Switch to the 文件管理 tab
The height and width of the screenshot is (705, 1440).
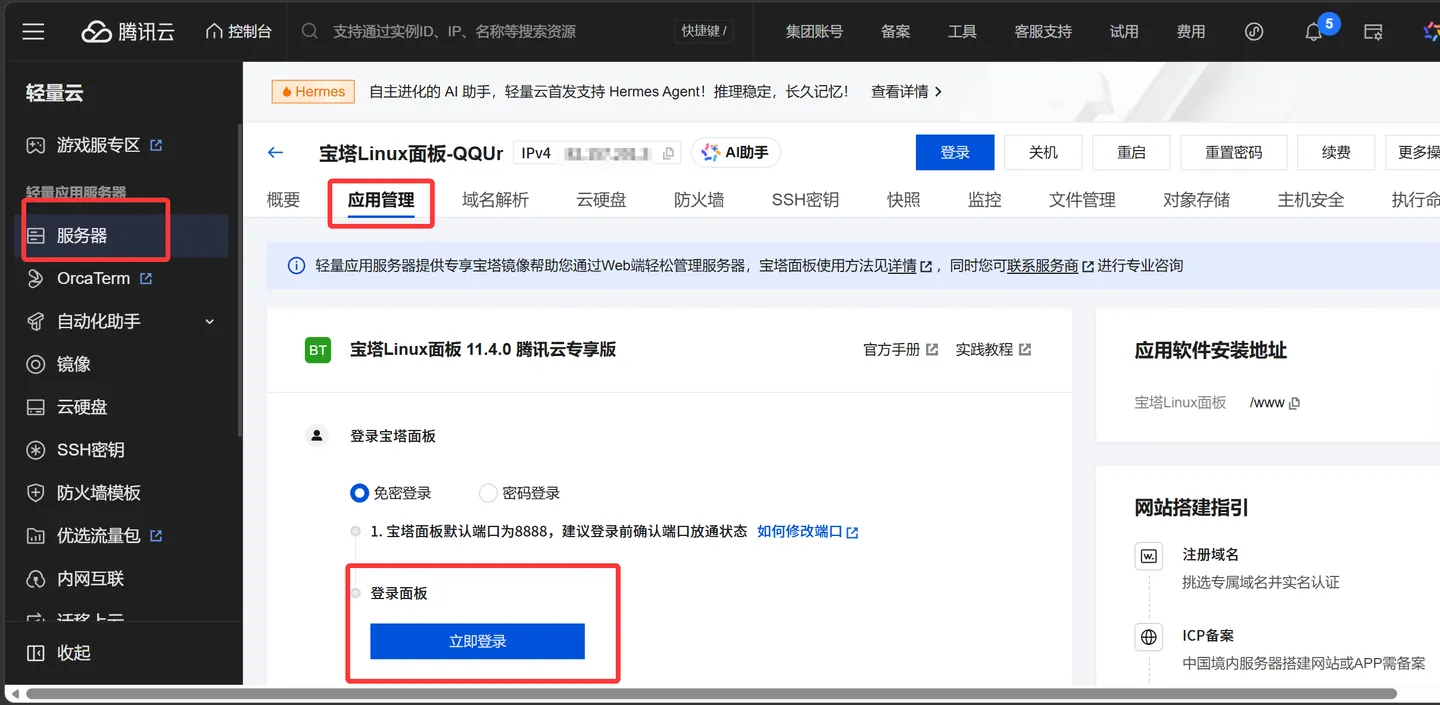pos(1082,200)
